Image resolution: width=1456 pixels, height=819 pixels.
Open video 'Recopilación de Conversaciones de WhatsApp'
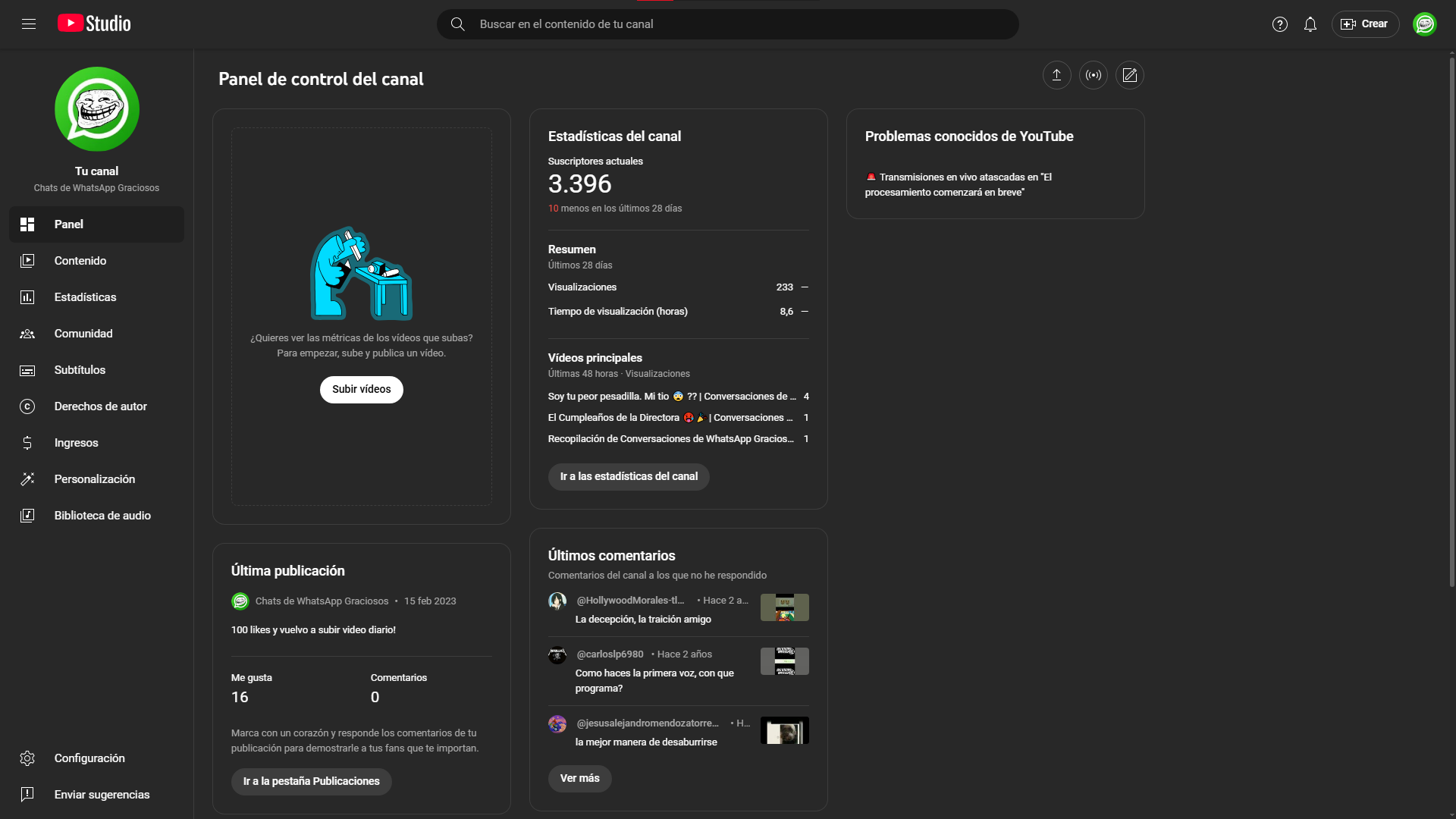[671, 439]
